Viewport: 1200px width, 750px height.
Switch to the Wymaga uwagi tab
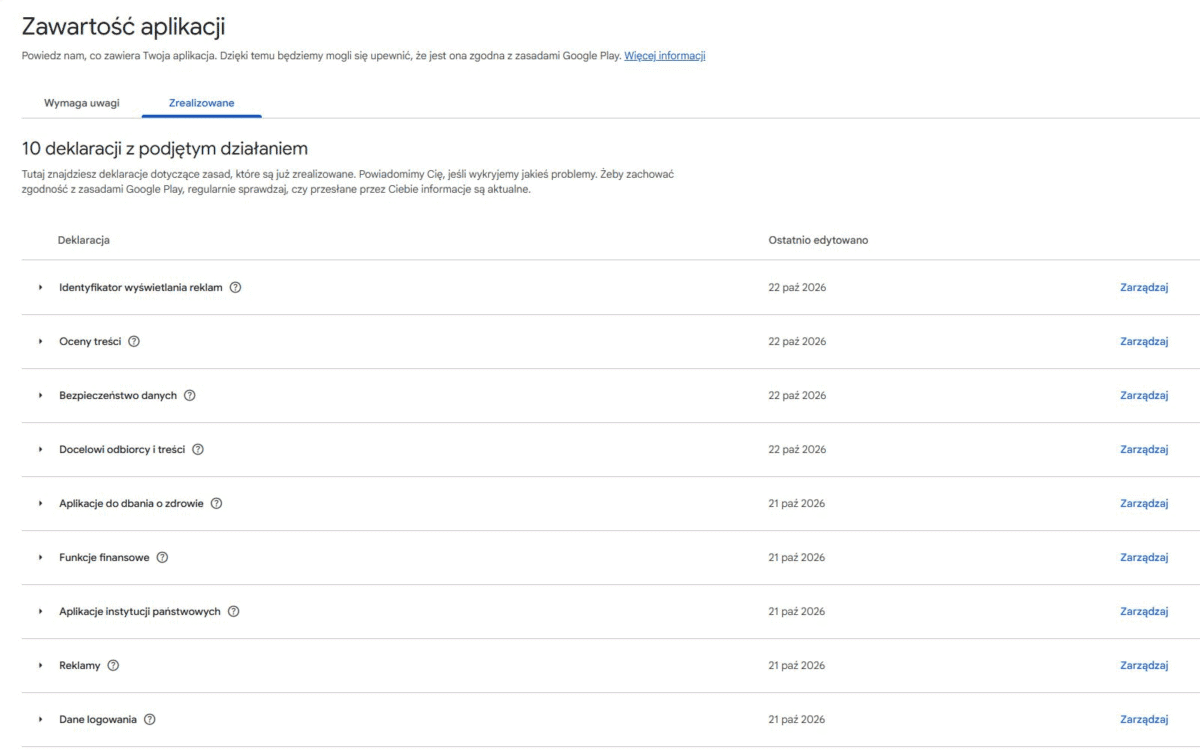point(82,102)
